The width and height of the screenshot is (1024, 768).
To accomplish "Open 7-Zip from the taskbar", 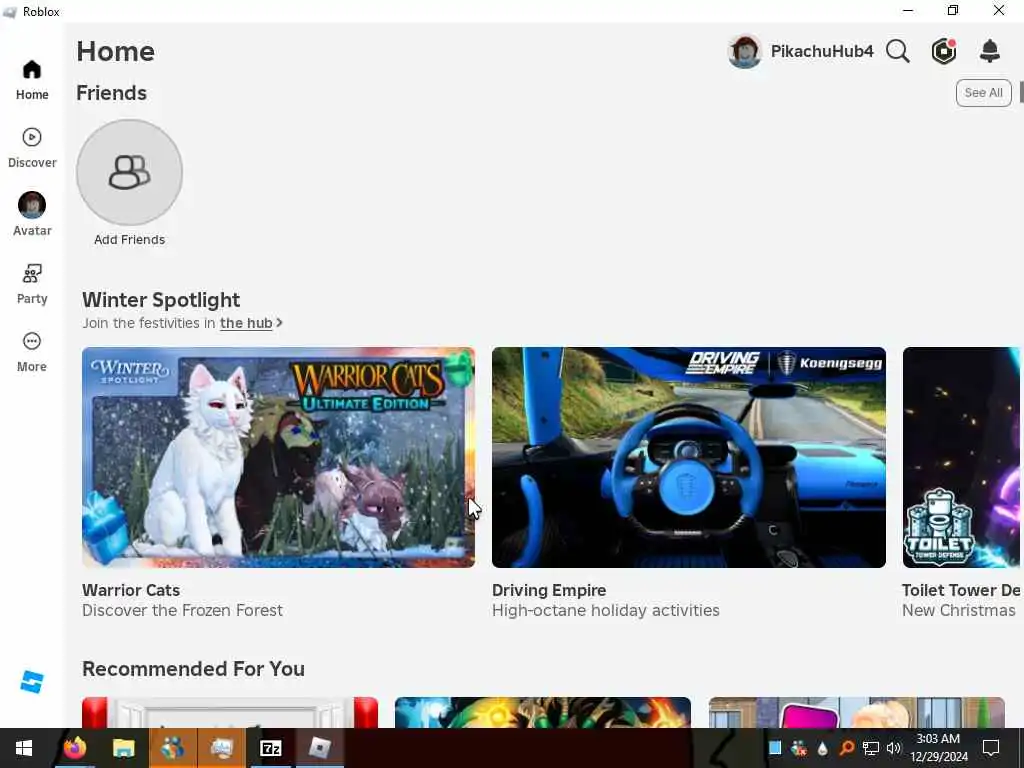I will click(x=270, y=748).
